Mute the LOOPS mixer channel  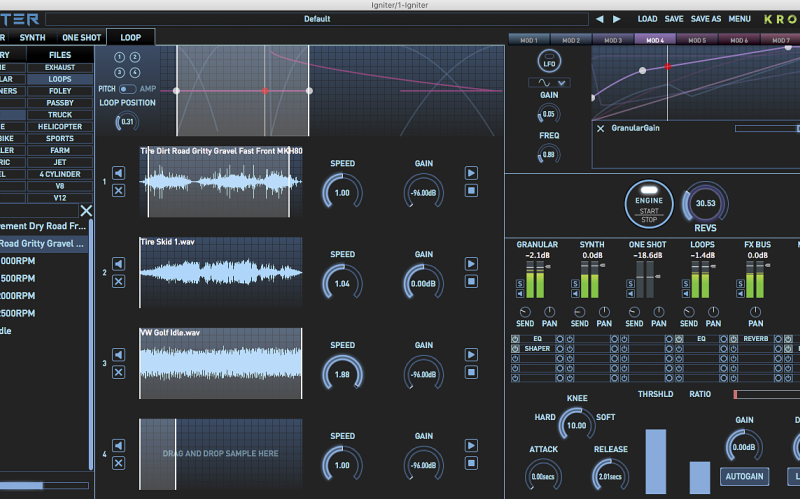[x=686, y=293]
